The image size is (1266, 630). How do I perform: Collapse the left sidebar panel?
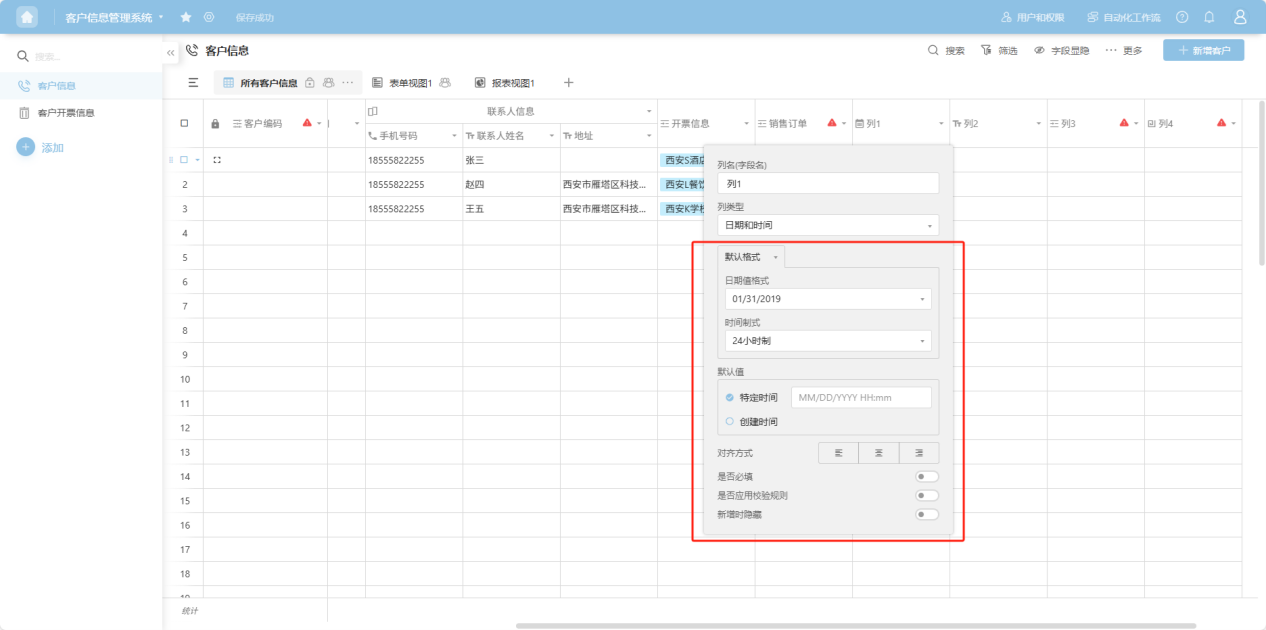click(x=171, y=52)
